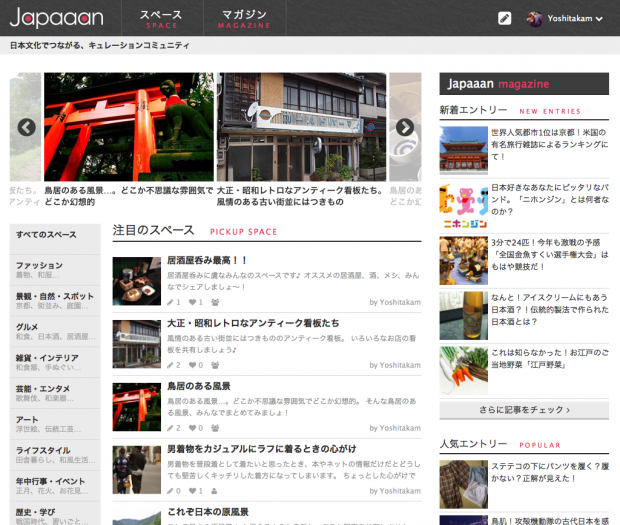Click members icon on 居酒屋呑み最高 row
Image resolution: width=620 pixels, height=525 pixels.
(215, 302)
